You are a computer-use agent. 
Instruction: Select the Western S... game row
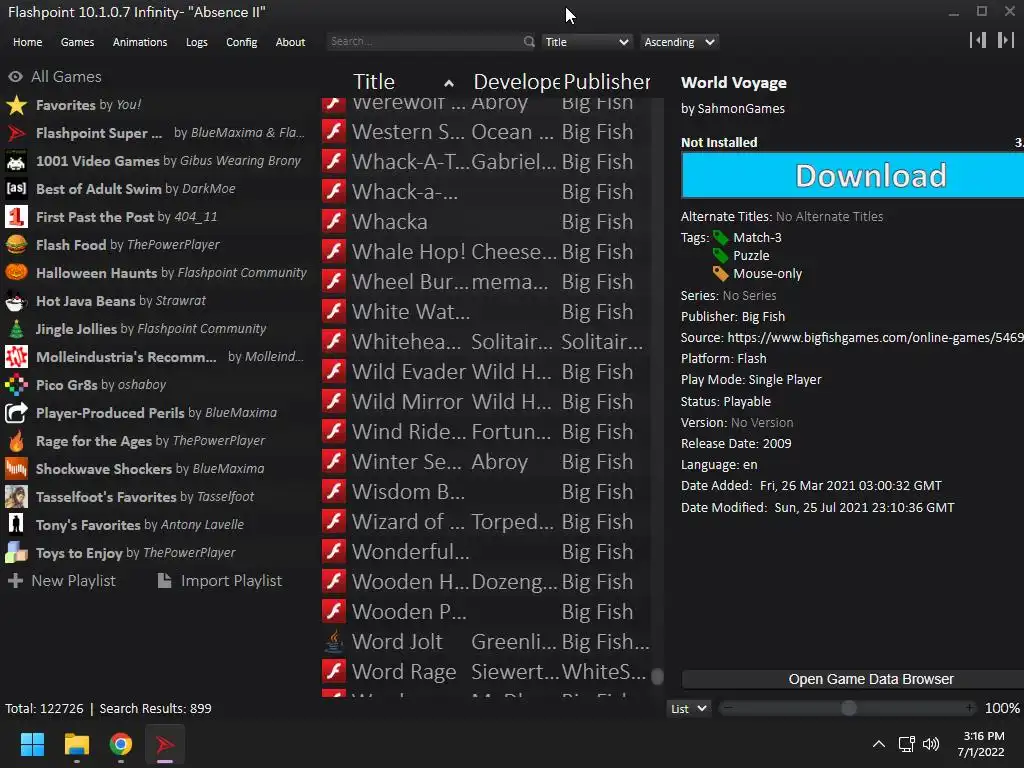[485, 132]
